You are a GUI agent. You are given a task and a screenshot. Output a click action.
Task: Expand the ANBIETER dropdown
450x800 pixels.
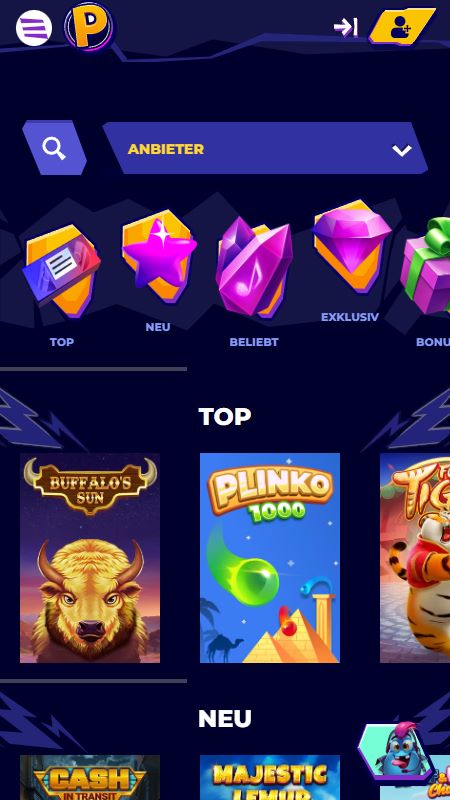[265, 148]
